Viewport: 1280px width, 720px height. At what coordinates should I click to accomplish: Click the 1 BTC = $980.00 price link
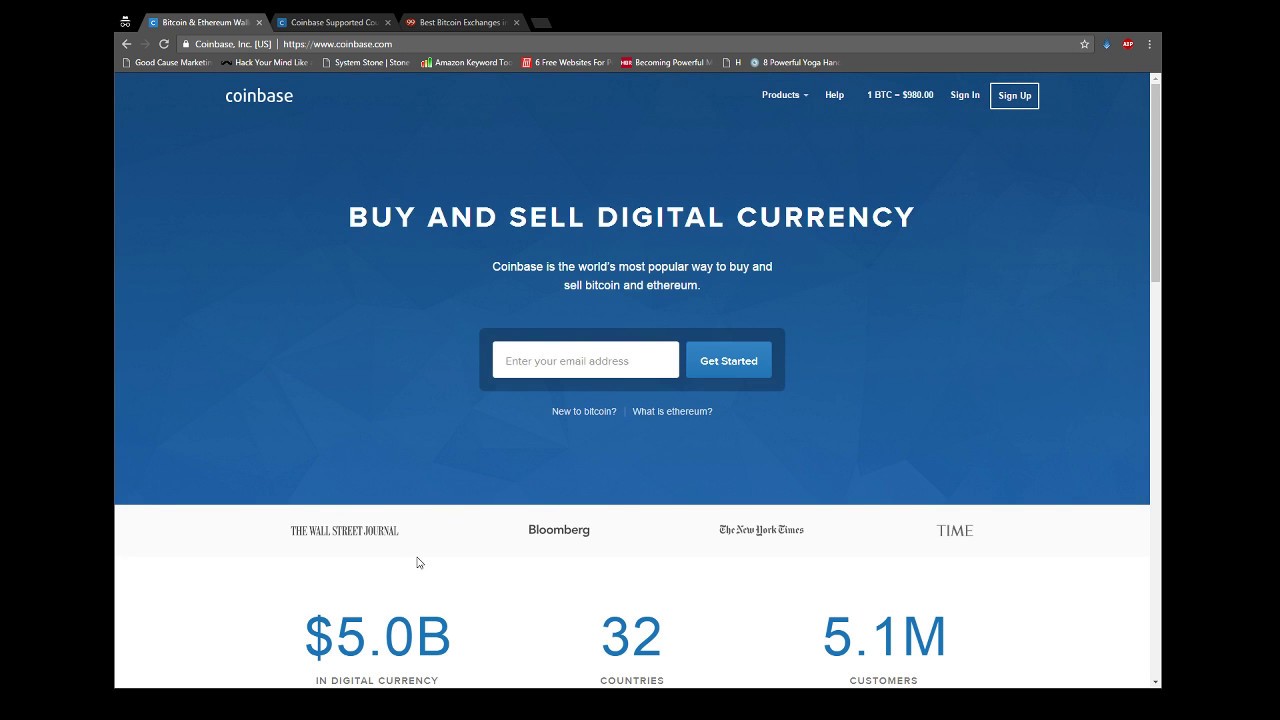pyautogui.click(x=900, y=95)
